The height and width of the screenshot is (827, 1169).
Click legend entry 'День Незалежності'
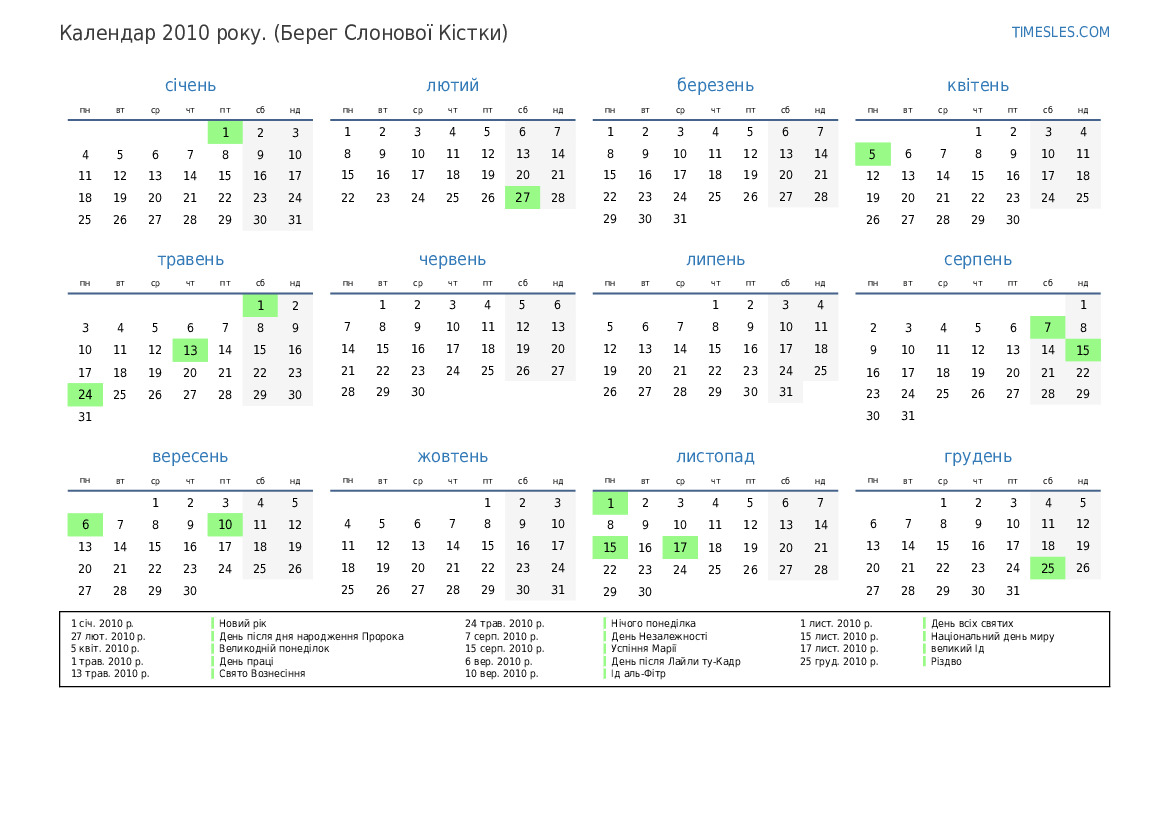click(659, 636)
